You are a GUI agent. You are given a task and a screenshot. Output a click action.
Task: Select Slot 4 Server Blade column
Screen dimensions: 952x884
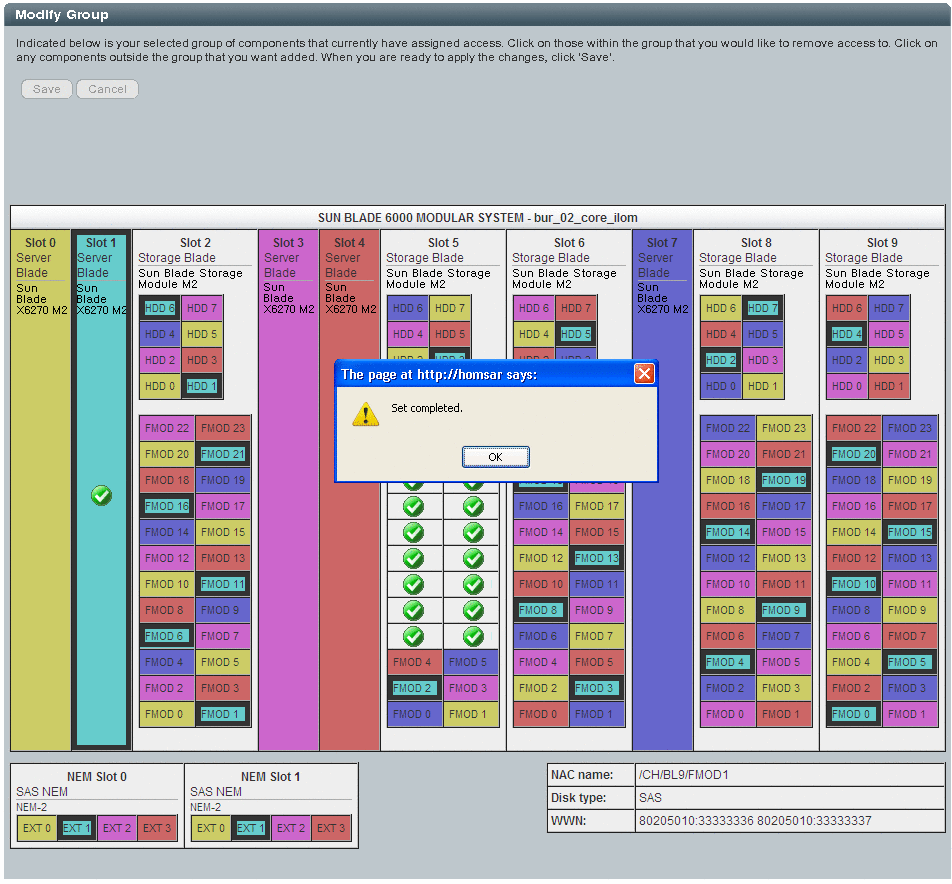click(350, 489)
